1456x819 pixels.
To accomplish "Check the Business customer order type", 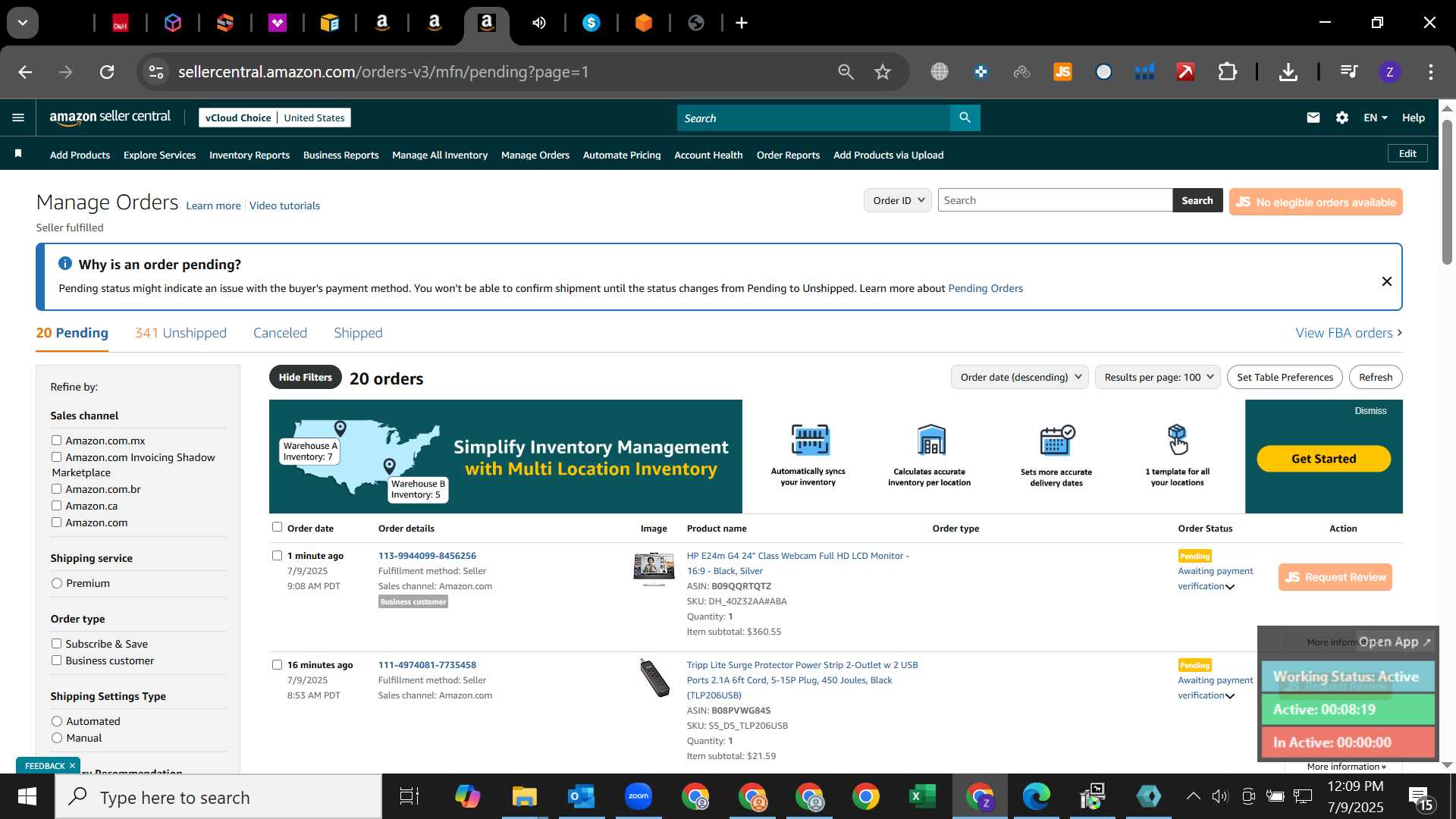I will [56, 660].
